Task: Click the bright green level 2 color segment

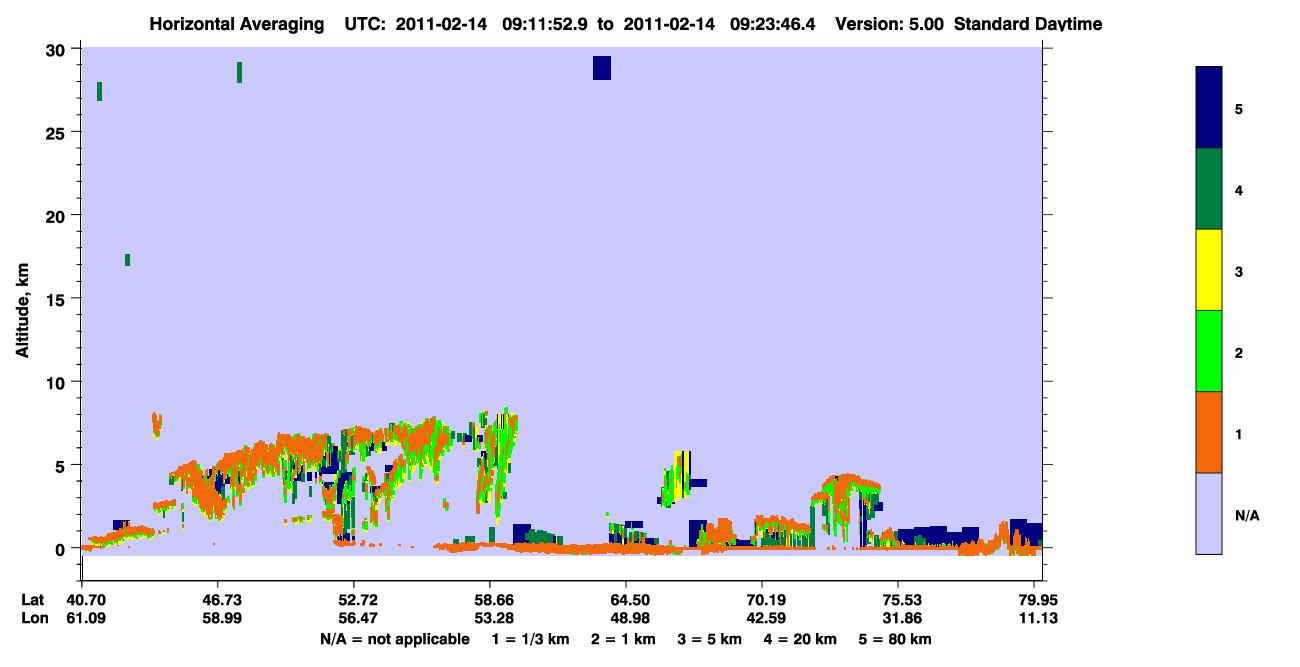Action: (1209, 351)
